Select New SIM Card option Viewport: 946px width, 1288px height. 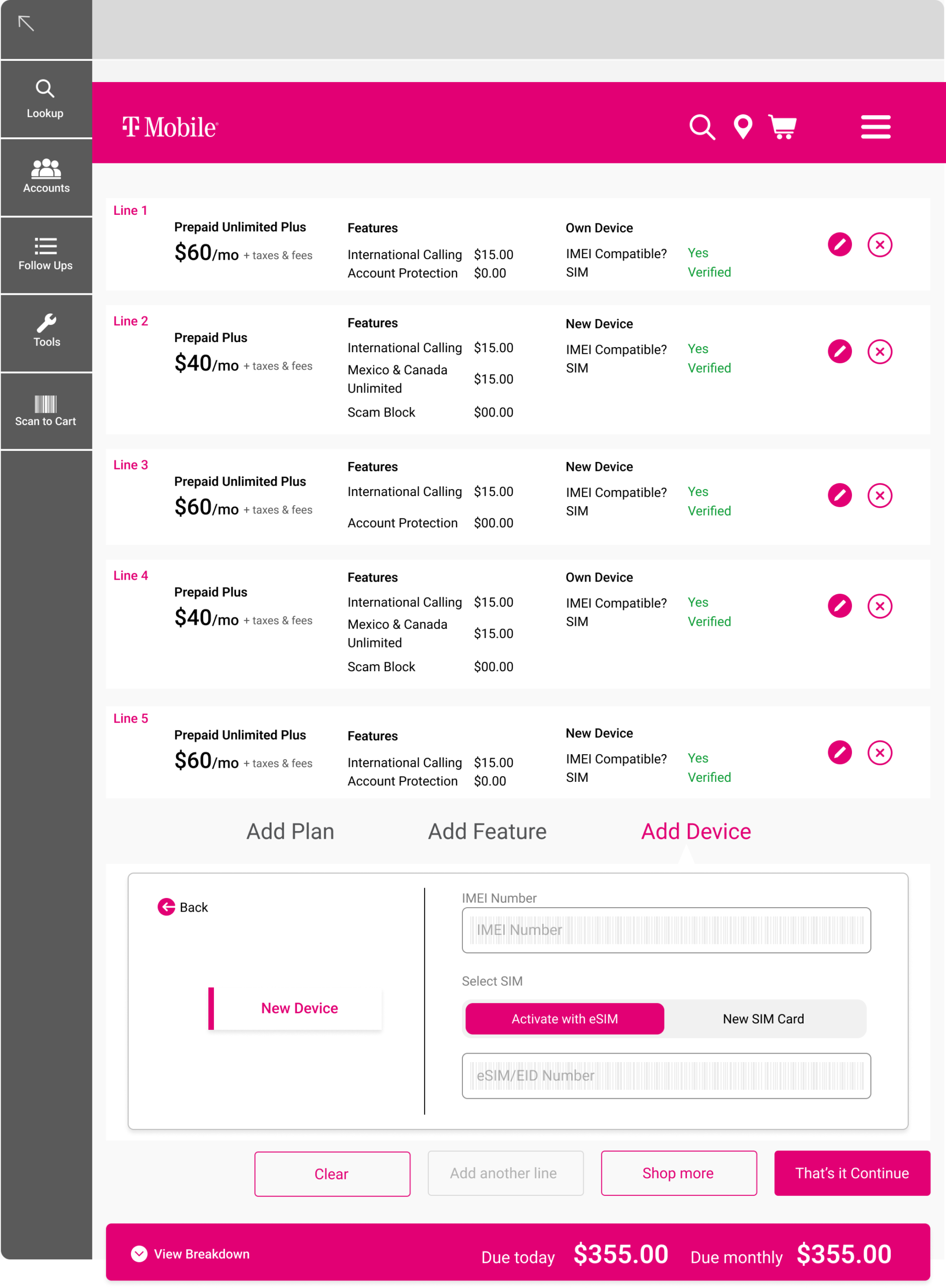pos(763,1018)
